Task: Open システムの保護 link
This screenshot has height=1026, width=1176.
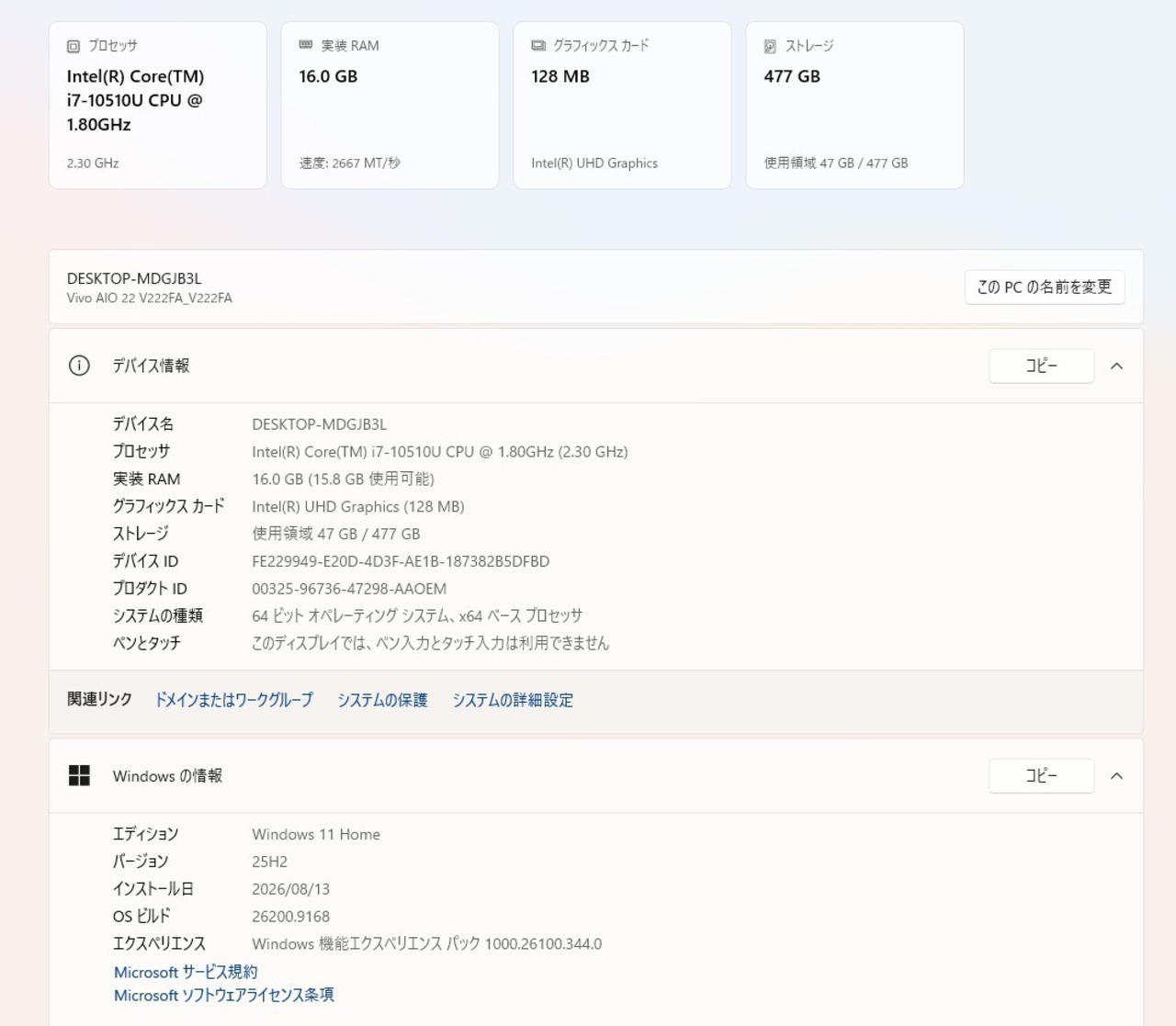Action: (x=382, y=700)
